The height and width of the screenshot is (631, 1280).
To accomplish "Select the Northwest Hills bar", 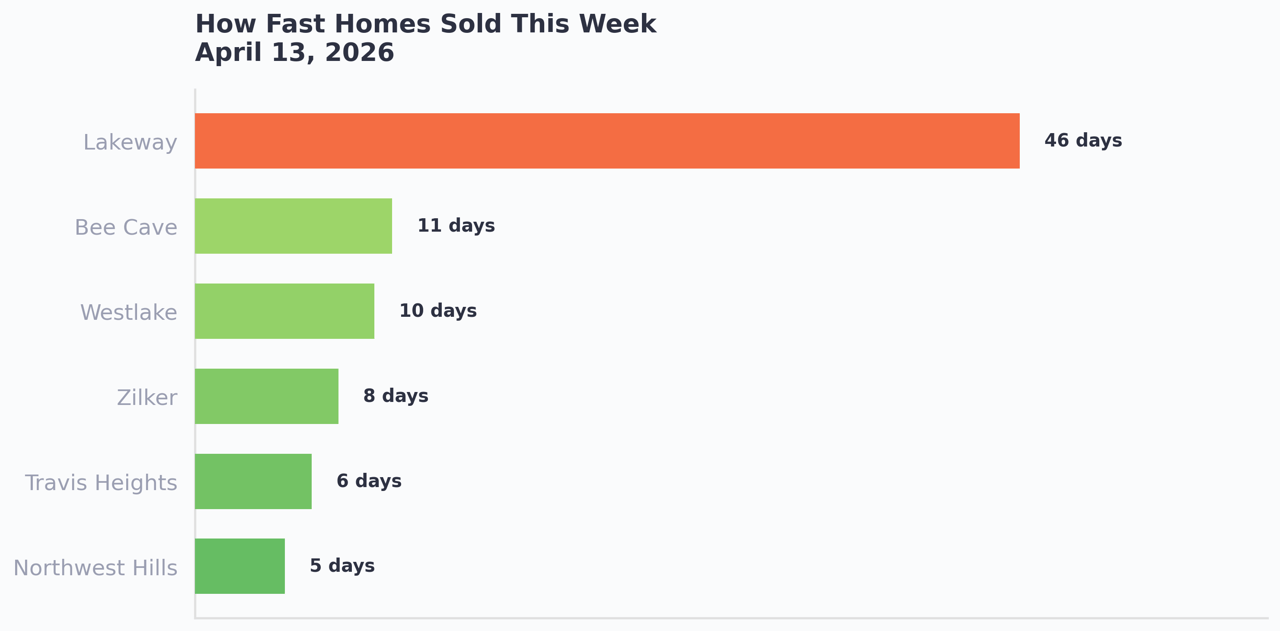I will pyautogui.click(x=240, y=566).
